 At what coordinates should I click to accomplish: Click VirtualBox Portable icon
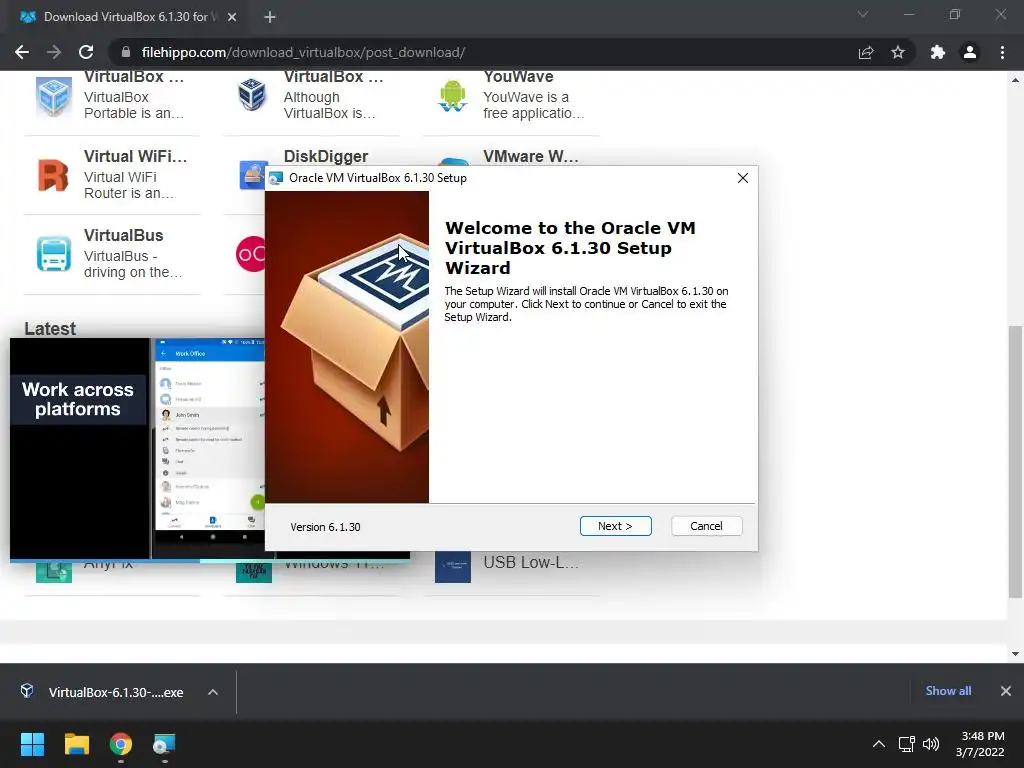(54, 97)
